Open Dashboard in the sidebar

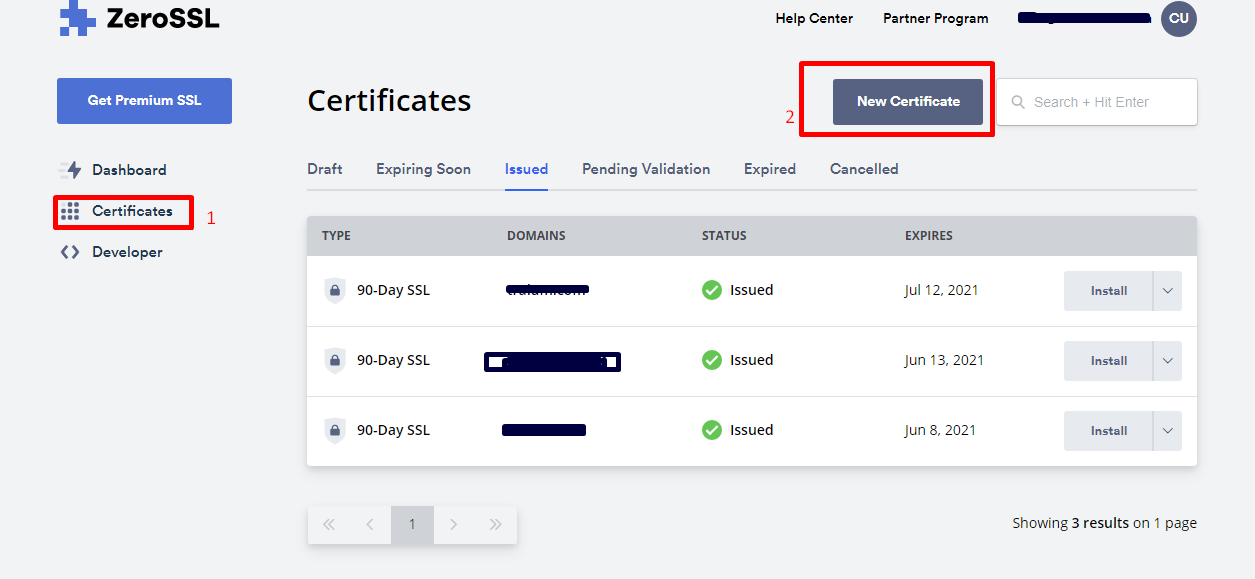point(129,170)
